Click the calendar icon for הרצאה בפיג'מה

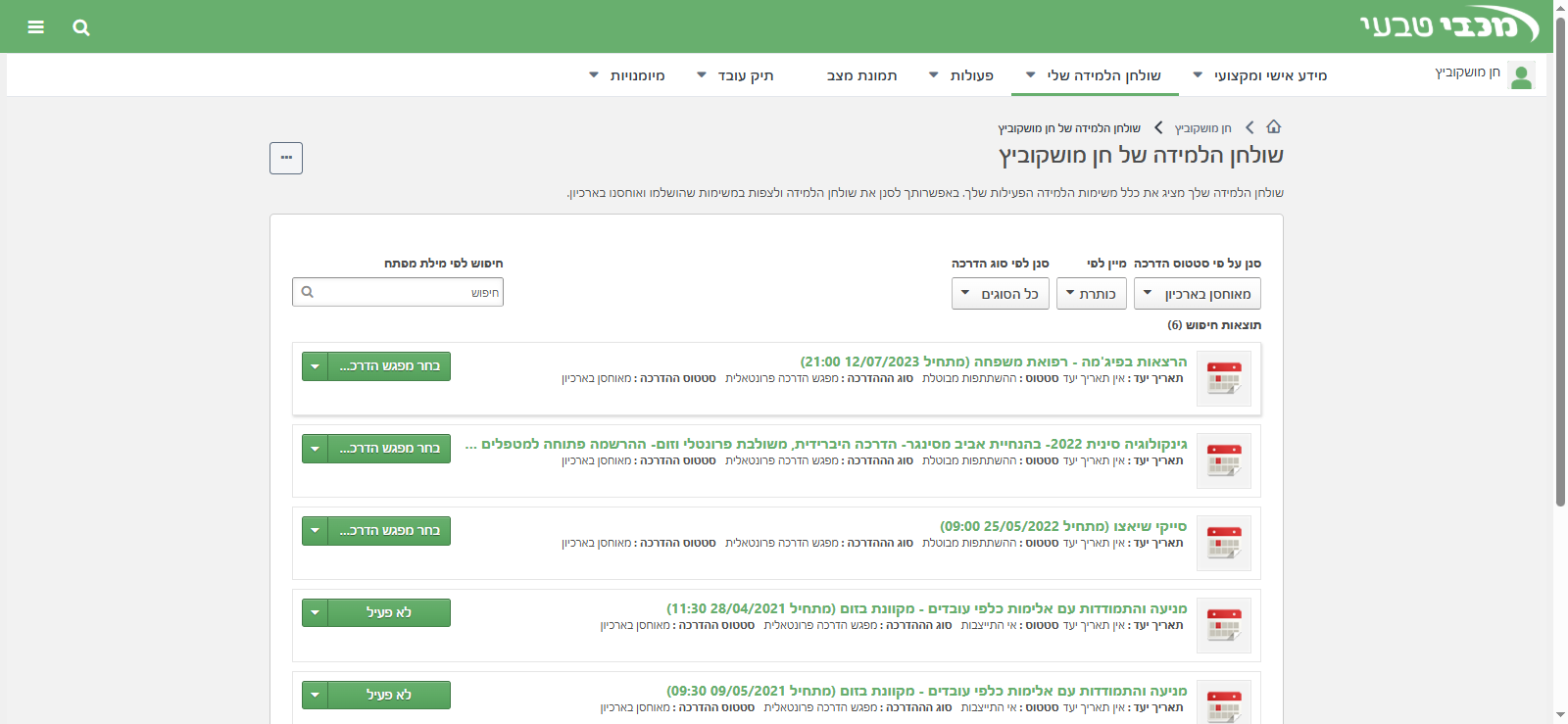[1224, 378]
